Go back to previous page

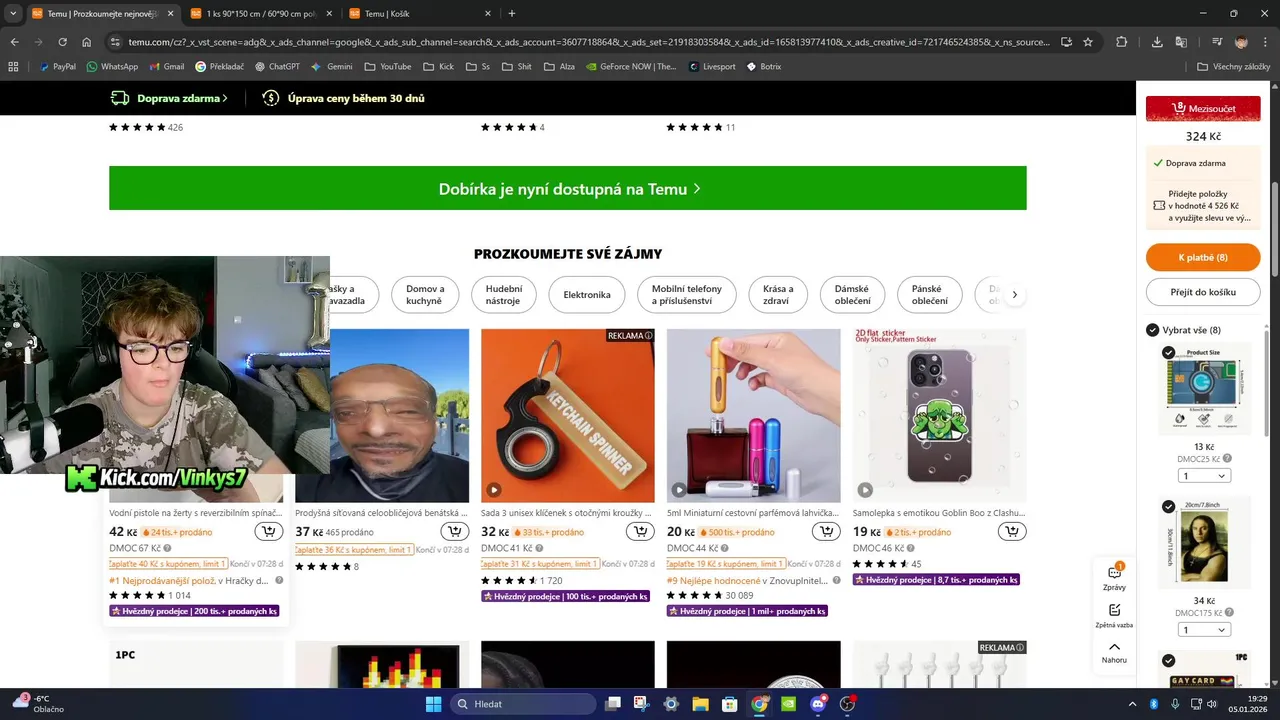coord(15,42)
